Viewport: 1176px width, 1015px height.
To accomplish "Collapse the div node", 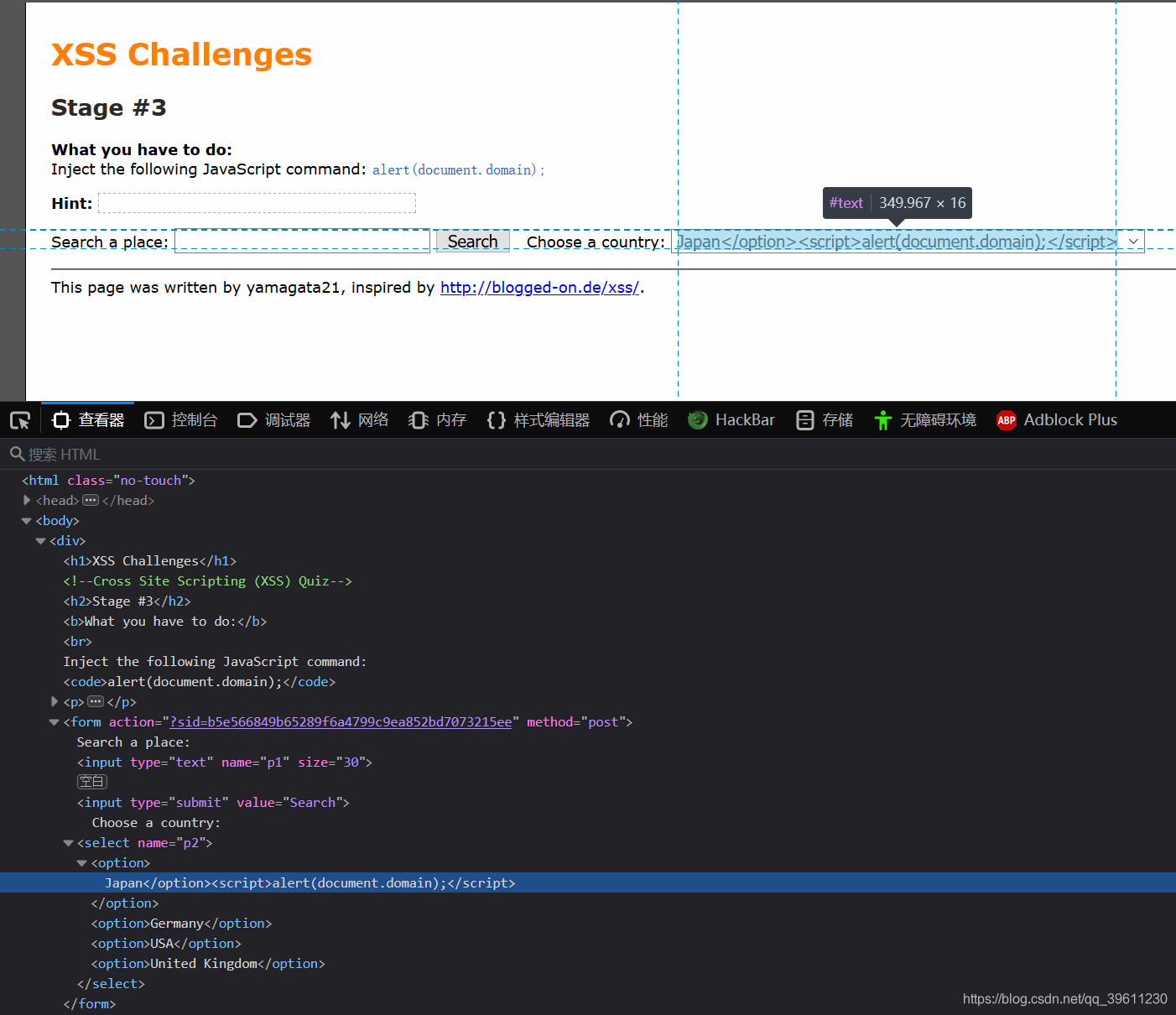I will pyautogui.click(x=40, y=541).
